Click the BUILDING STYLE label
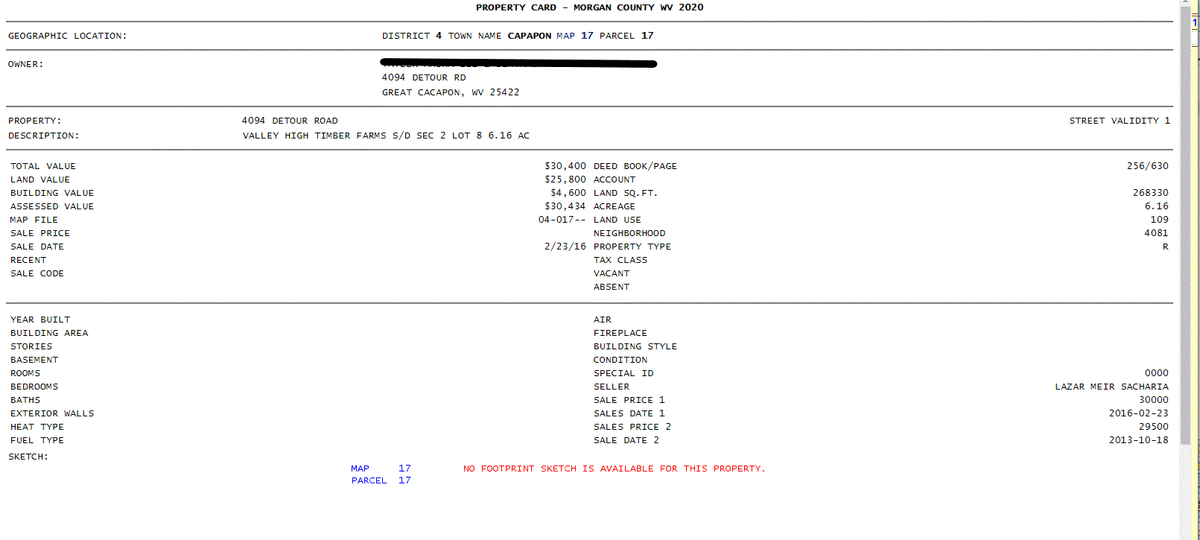The height and width of the screenshot is (540, 1200). coord(635,346)
